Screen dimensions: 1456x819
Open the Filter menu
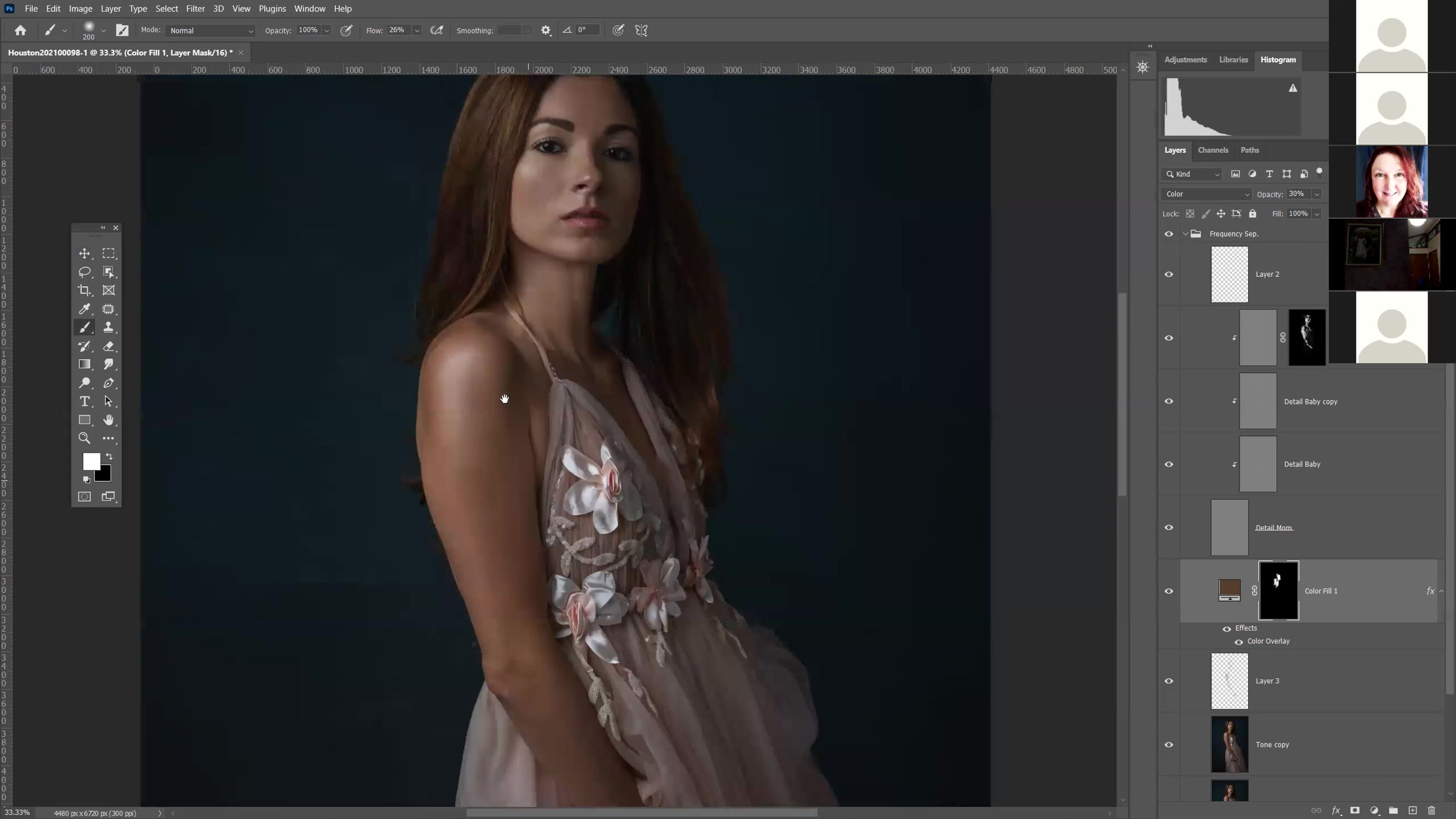pos(195,8)
